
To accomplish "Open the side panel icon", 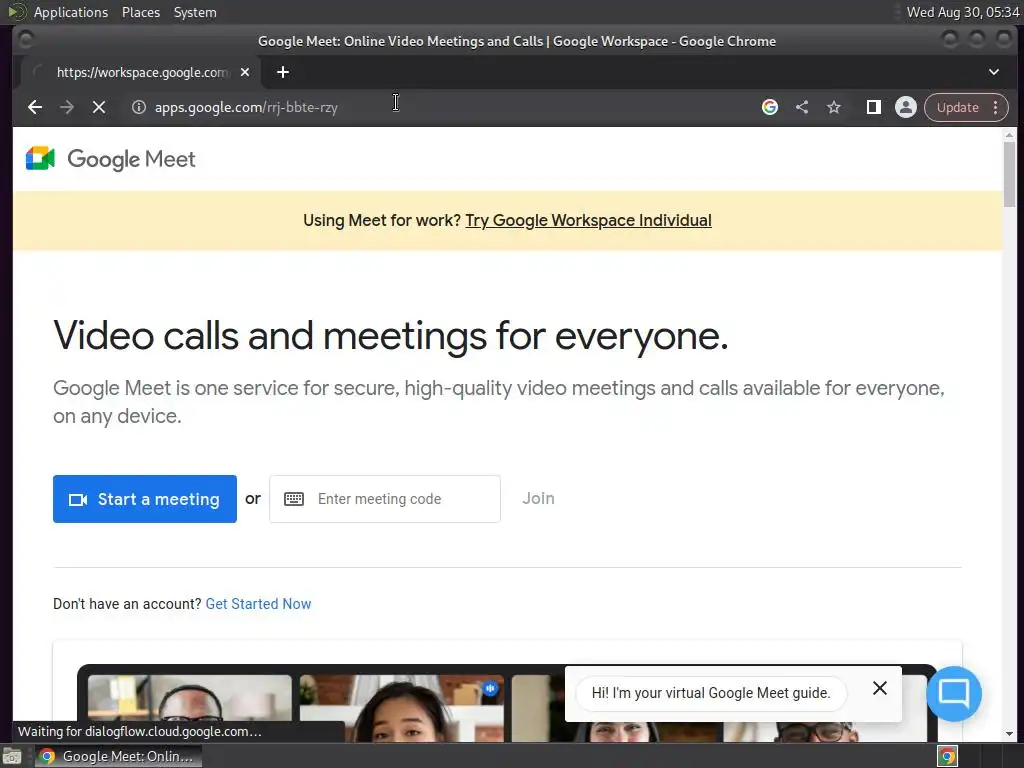I will [x=874, y=107].
